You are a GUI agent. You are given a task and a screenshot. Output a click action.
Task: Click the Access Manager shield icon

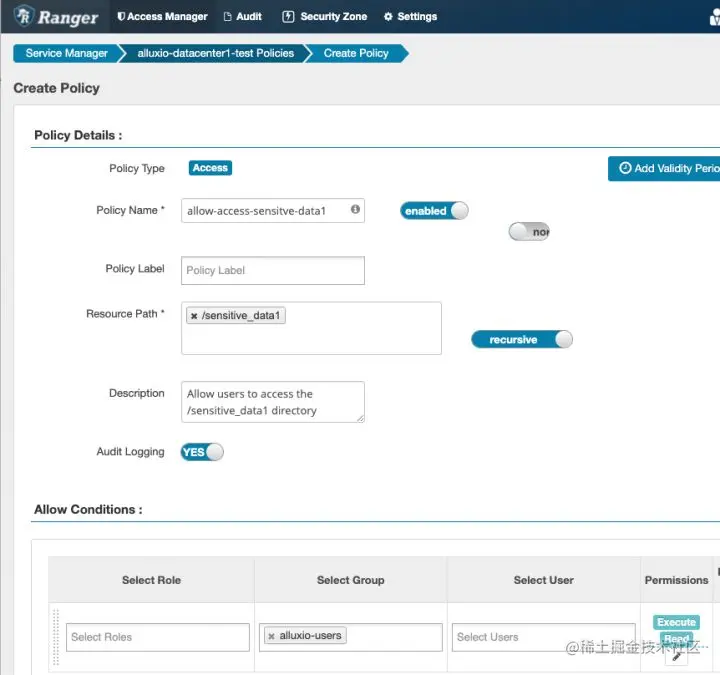click(x=121, y=17)
